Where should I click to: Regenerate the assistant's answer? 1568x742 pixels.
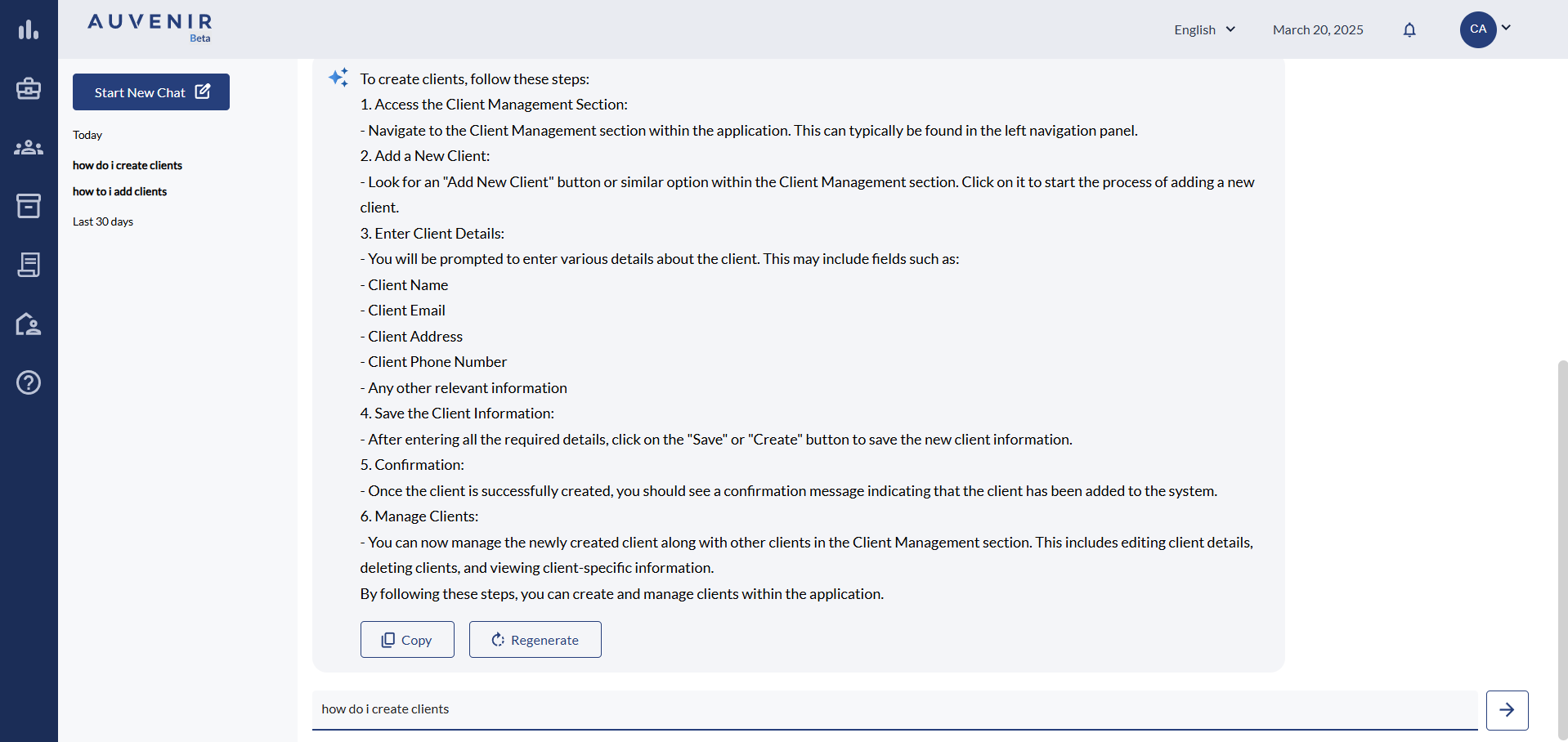tap(535, 640)
